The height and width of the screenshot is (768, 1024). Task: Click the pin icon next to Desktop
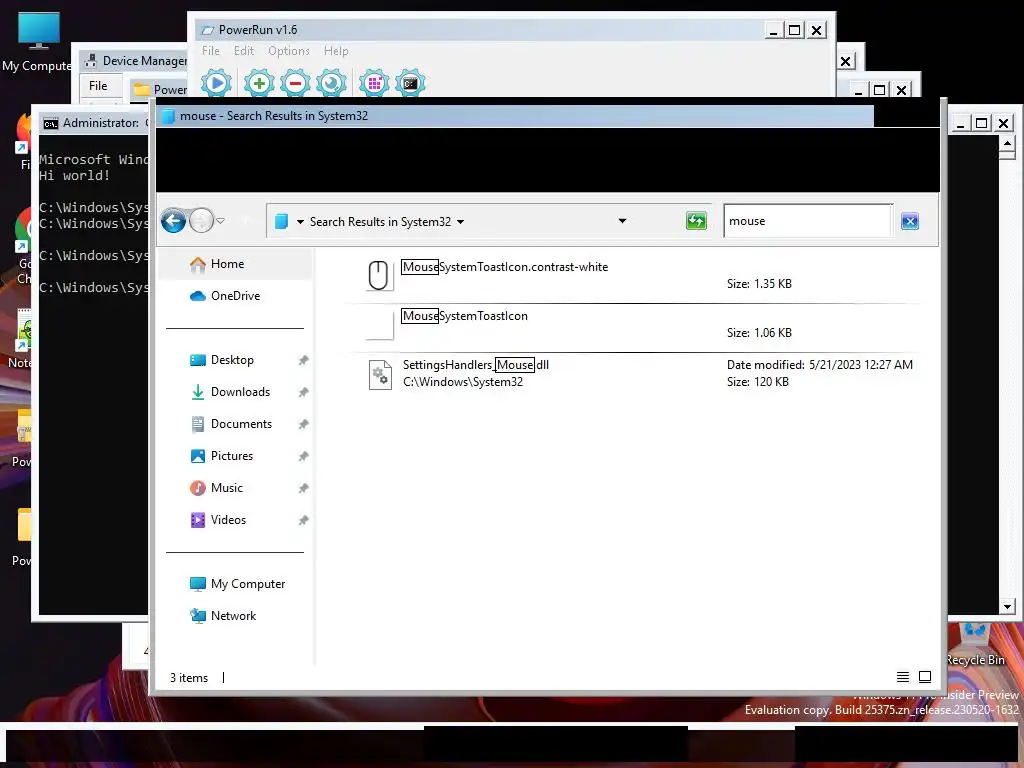303,360
